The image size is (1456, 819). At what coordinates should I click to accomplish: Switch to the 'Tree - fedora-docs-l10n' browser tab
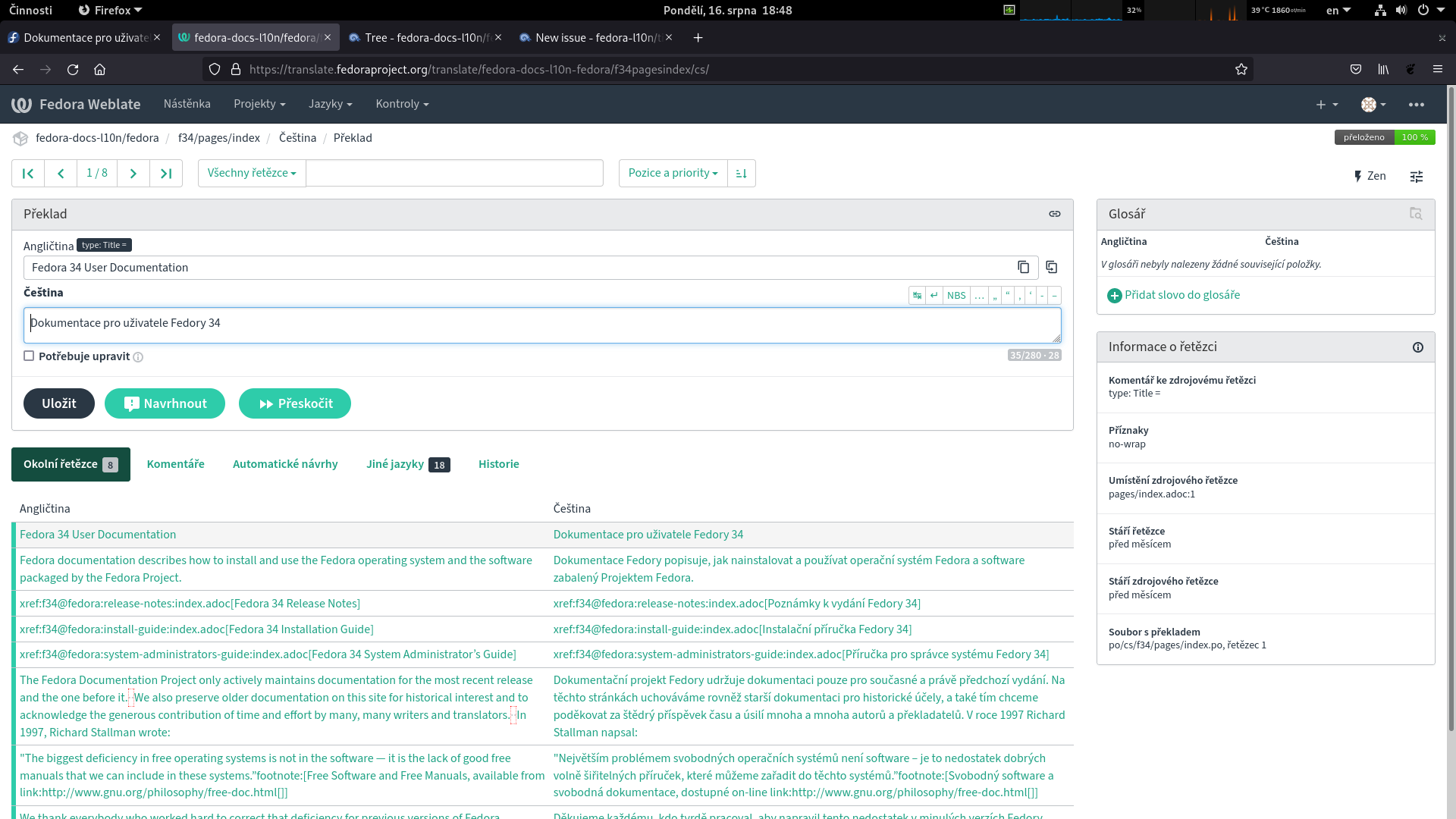tap(425, 38)
